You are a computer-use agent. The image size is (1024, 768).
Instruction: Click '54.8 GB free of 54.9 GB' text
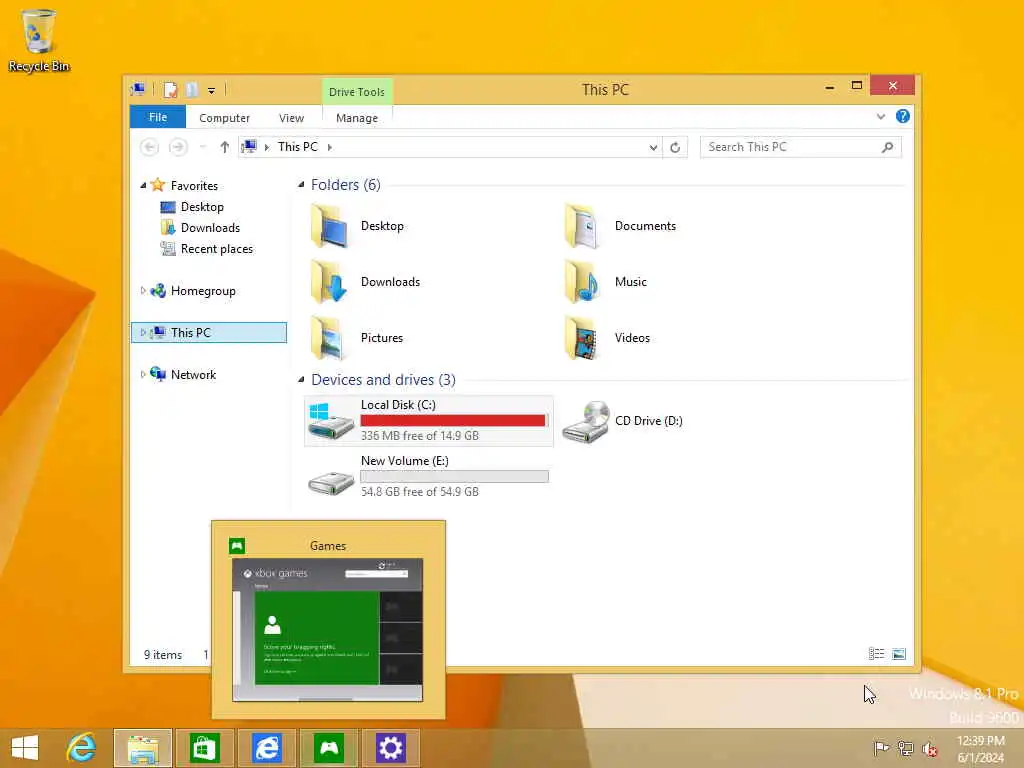tap(419, 492)
